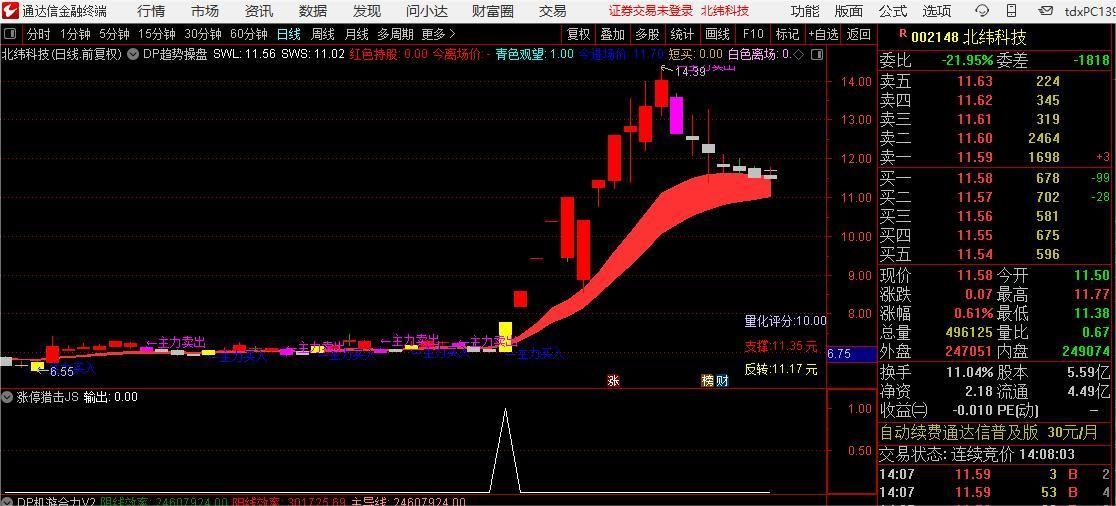Viewport: 1116px width, 506px height.
Task: Click the 返回 back button
Action: pyautogui.click(x=859, y=34)
